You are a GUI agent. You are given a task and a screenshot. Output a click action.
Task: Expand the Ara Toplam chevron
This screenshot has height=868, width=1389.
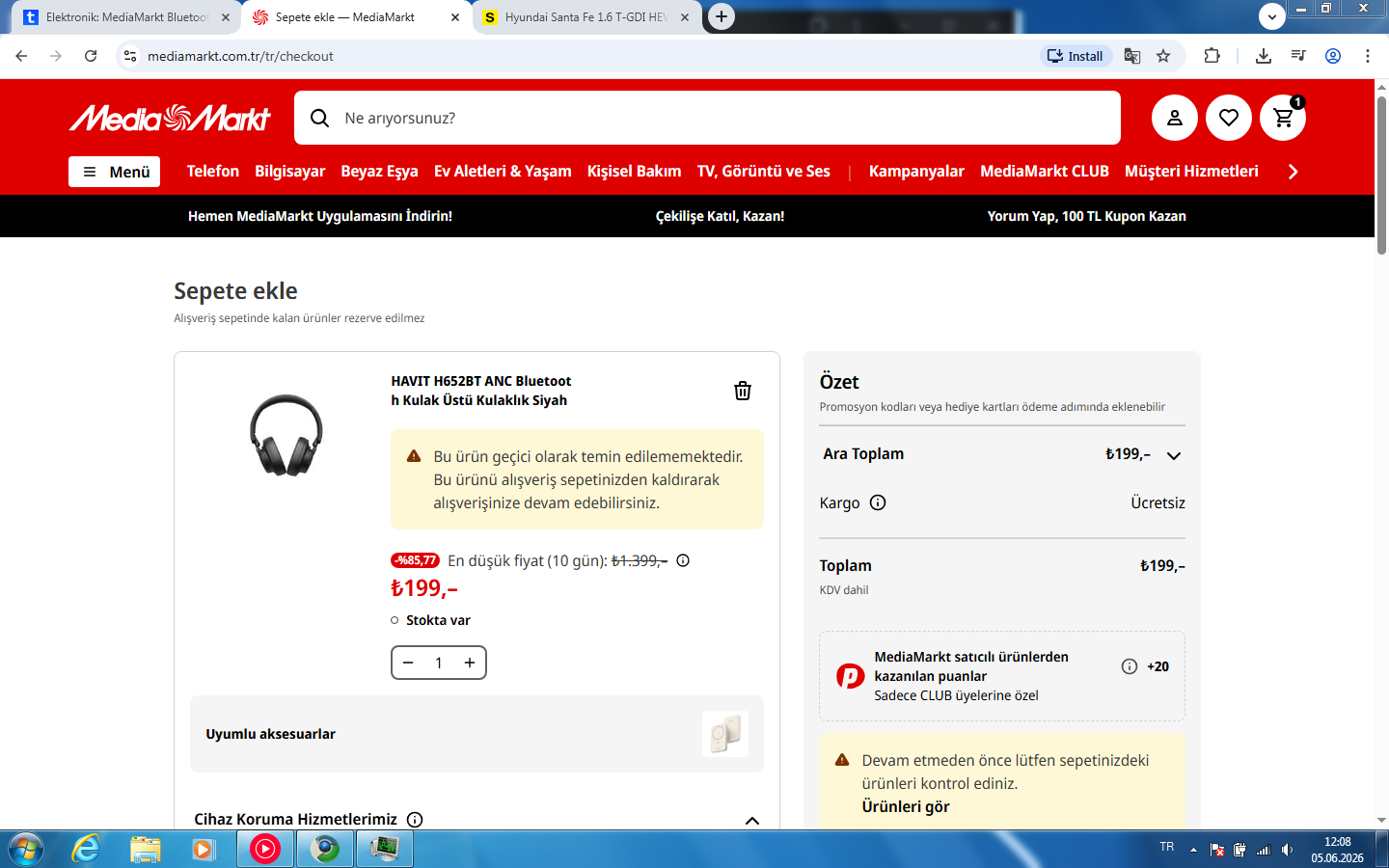pos(1174,455)
